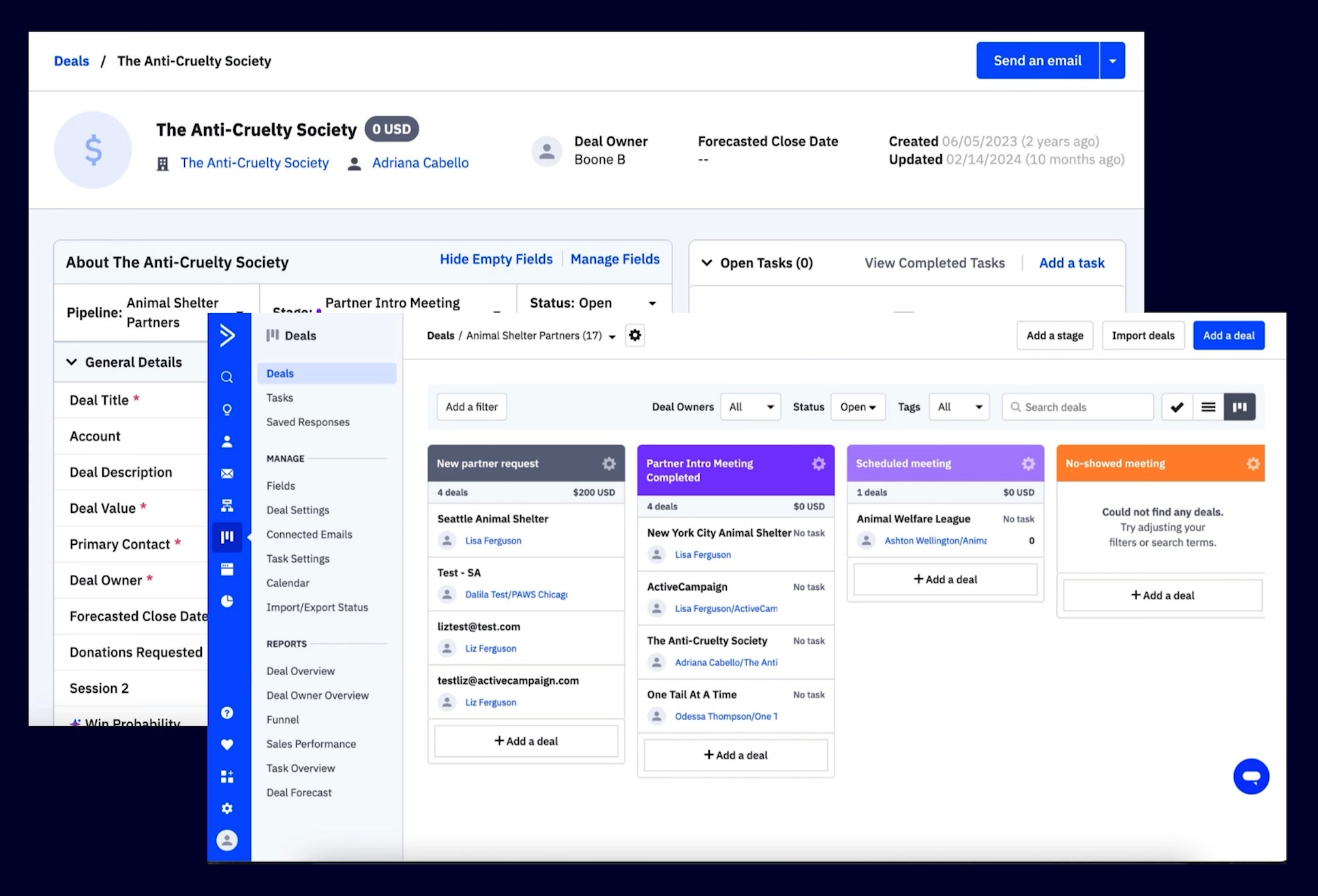The image size is (1318, 896).
Task: Click the Manage Fields link
Action: tap(615, 259)
